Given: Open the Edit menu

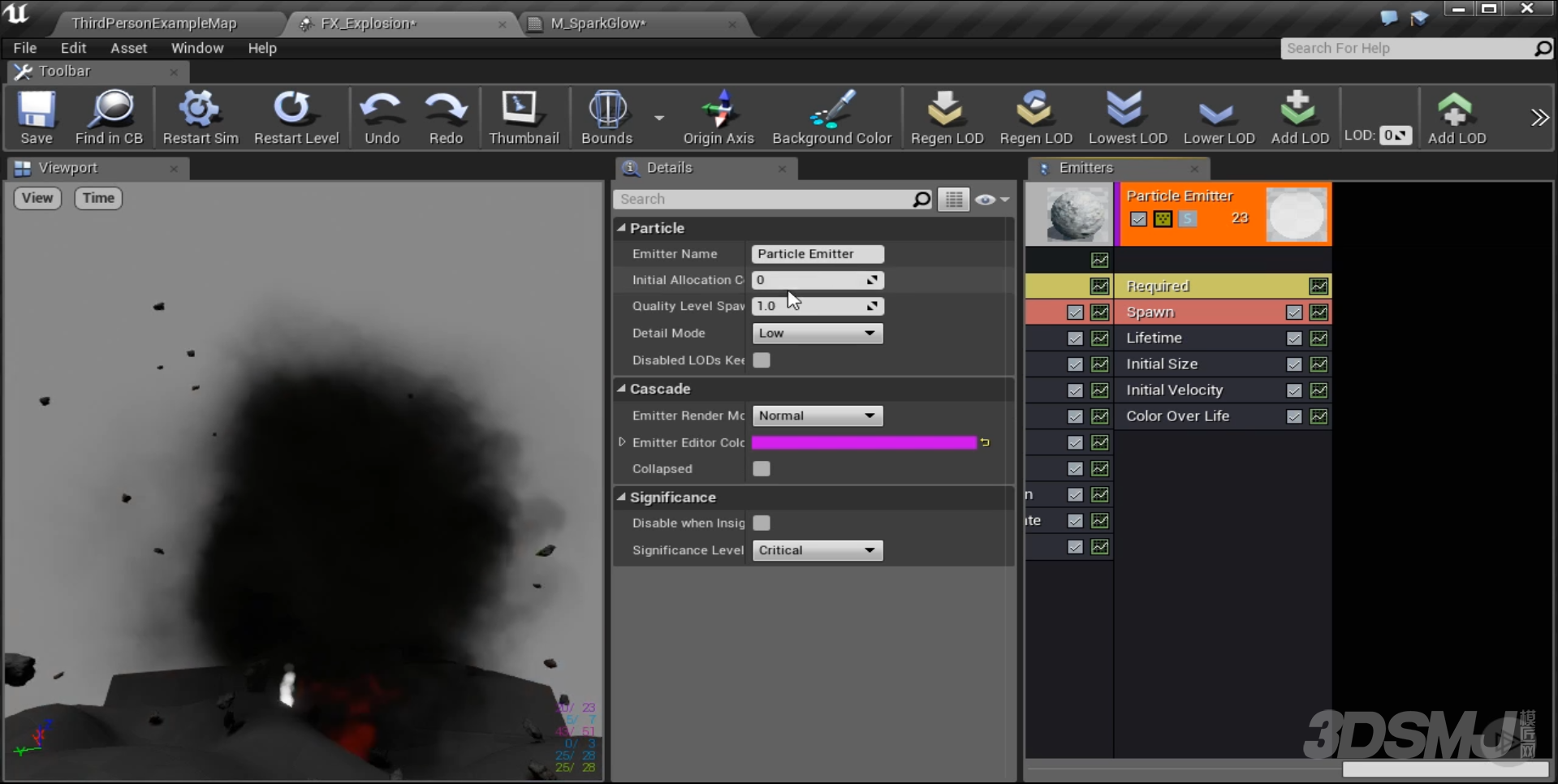Looking at the screenshot, I should click(73, 48).
